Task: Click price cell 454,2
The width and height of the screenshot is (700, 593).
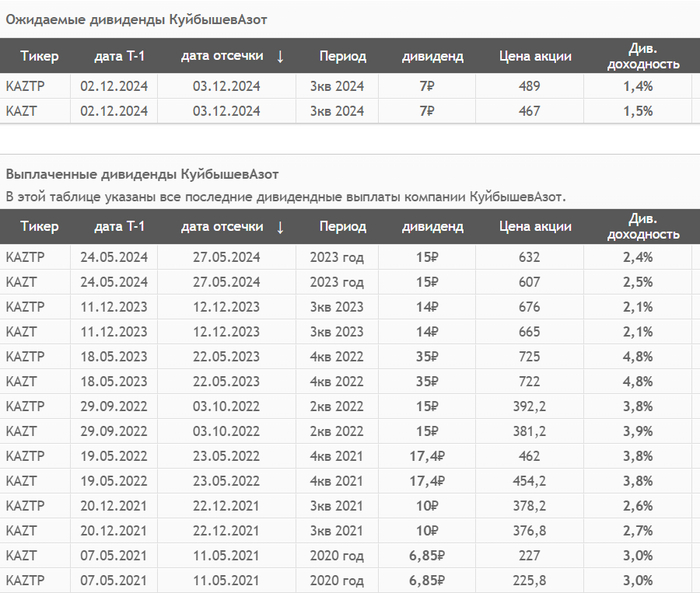Action: coord(529,481)
